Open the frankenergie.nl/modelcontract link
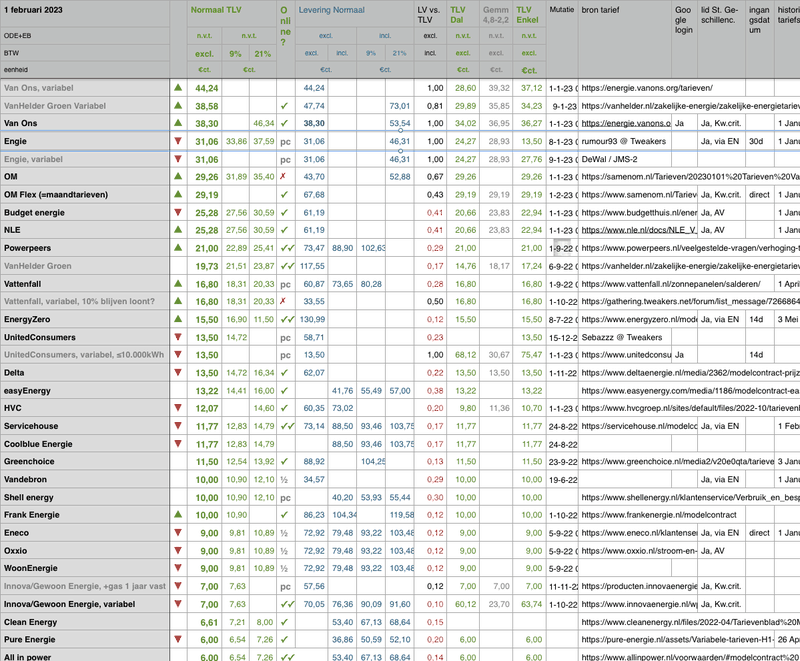Viewport: 800px width, 661px height. (x=659, y=515)
